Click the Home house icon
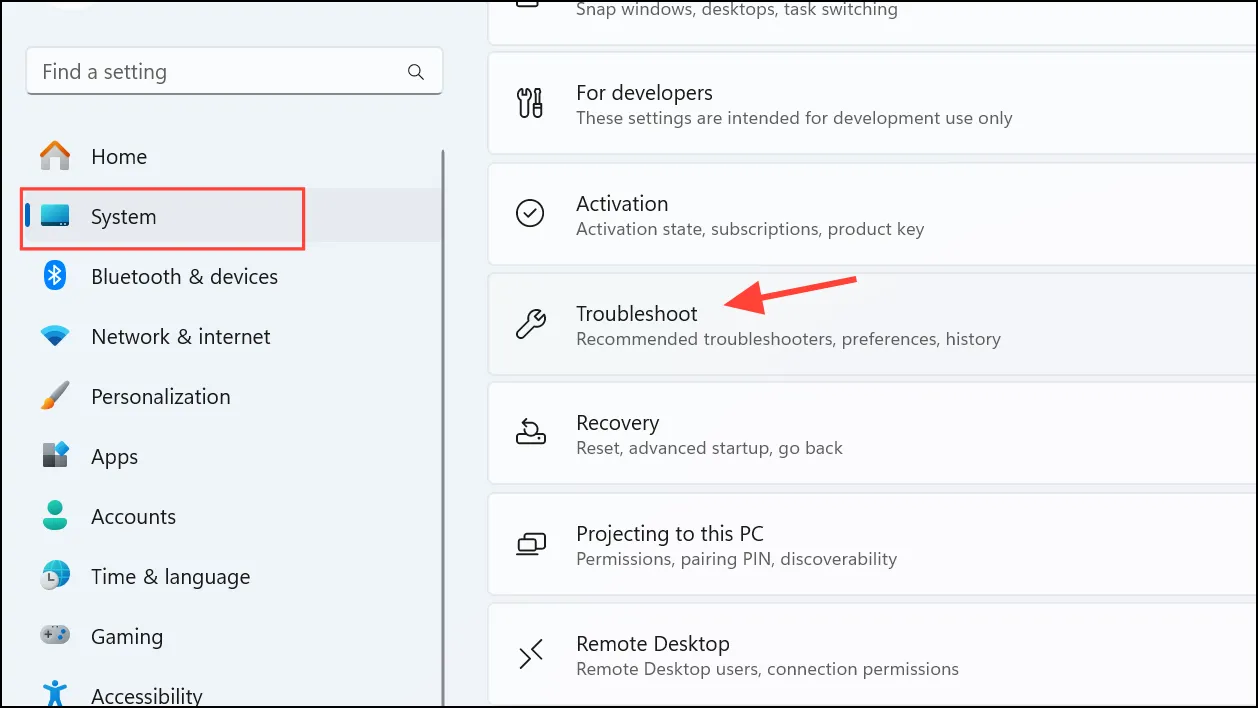Screen dimensions: 1258x708 point(55,156)
